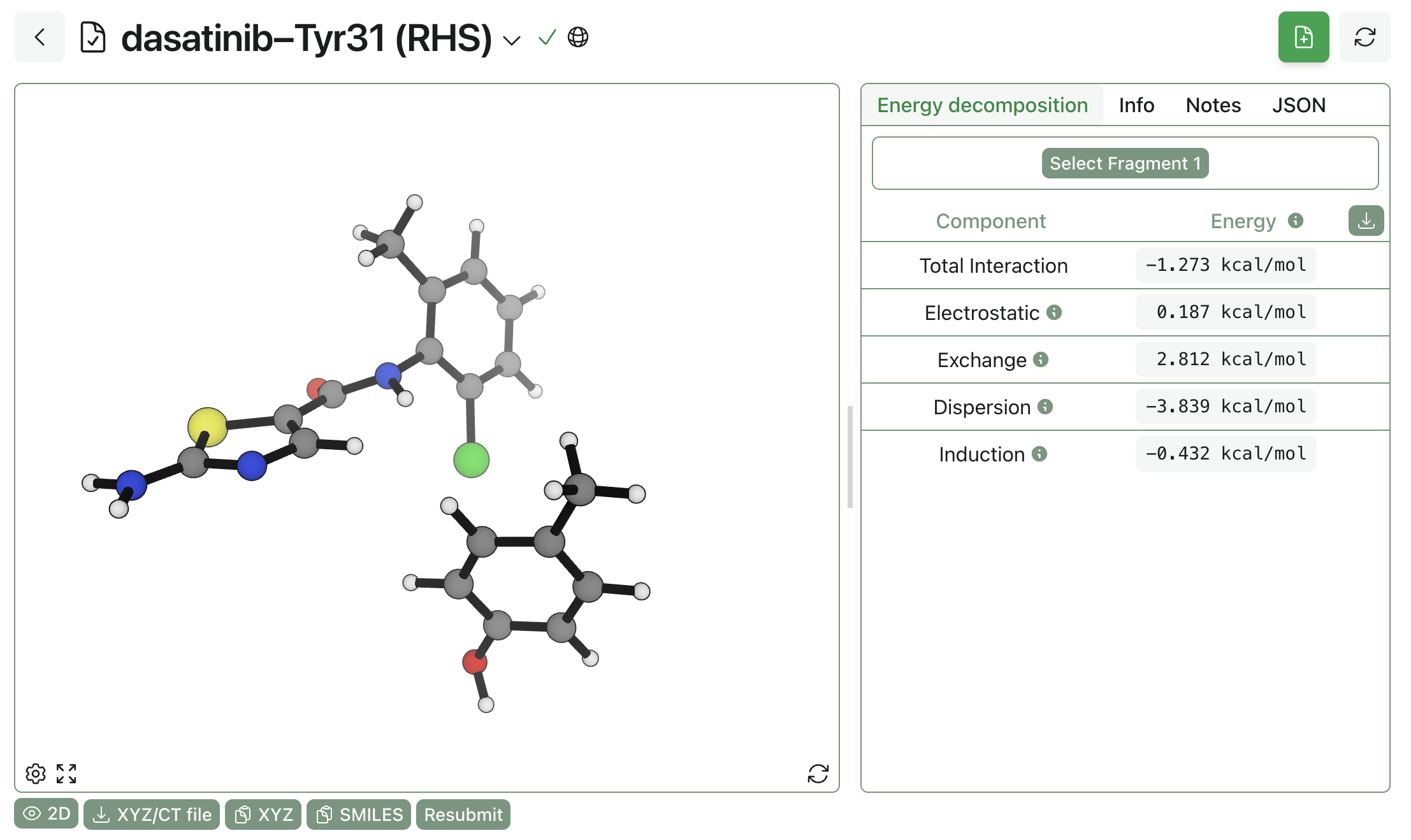Click the info icon beside Induction

pos(1039,454)
